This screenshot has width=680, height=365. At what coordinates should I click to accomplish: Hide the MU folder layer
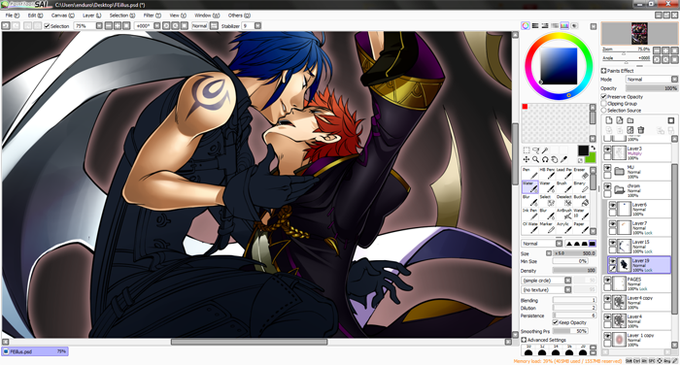click(x=608, y=168)
